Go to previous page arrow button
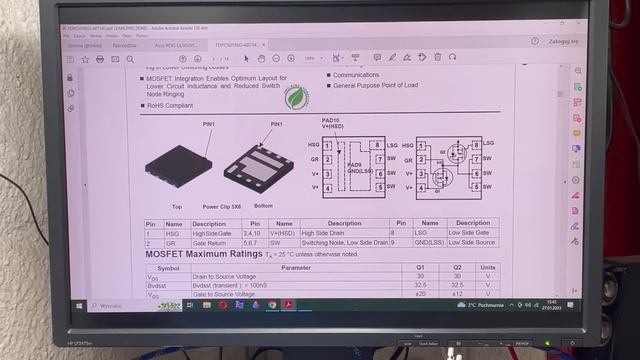The height and width of the screenshot is (360, 640). 182,59
